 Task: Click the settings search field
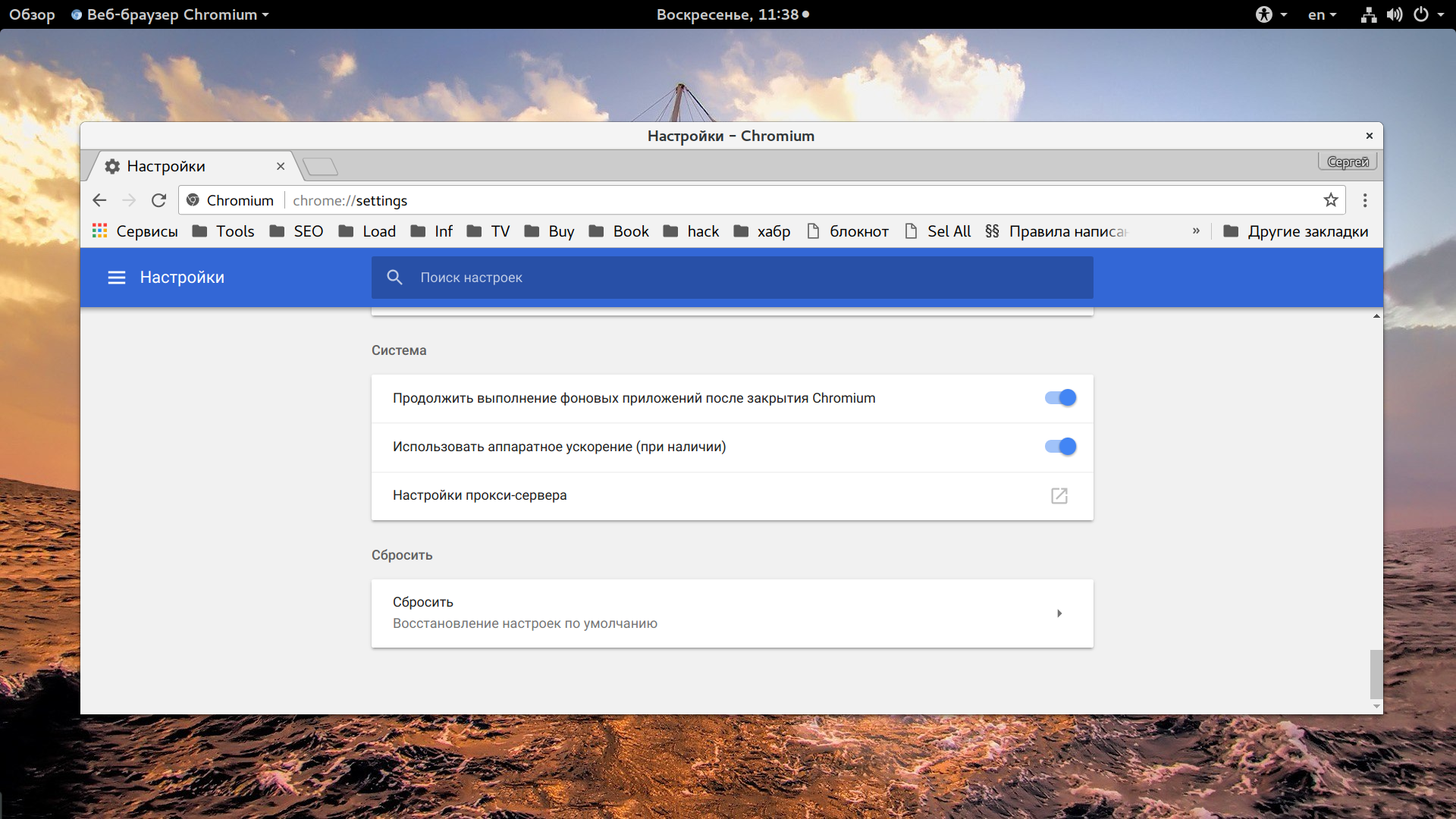click(731, 277)
